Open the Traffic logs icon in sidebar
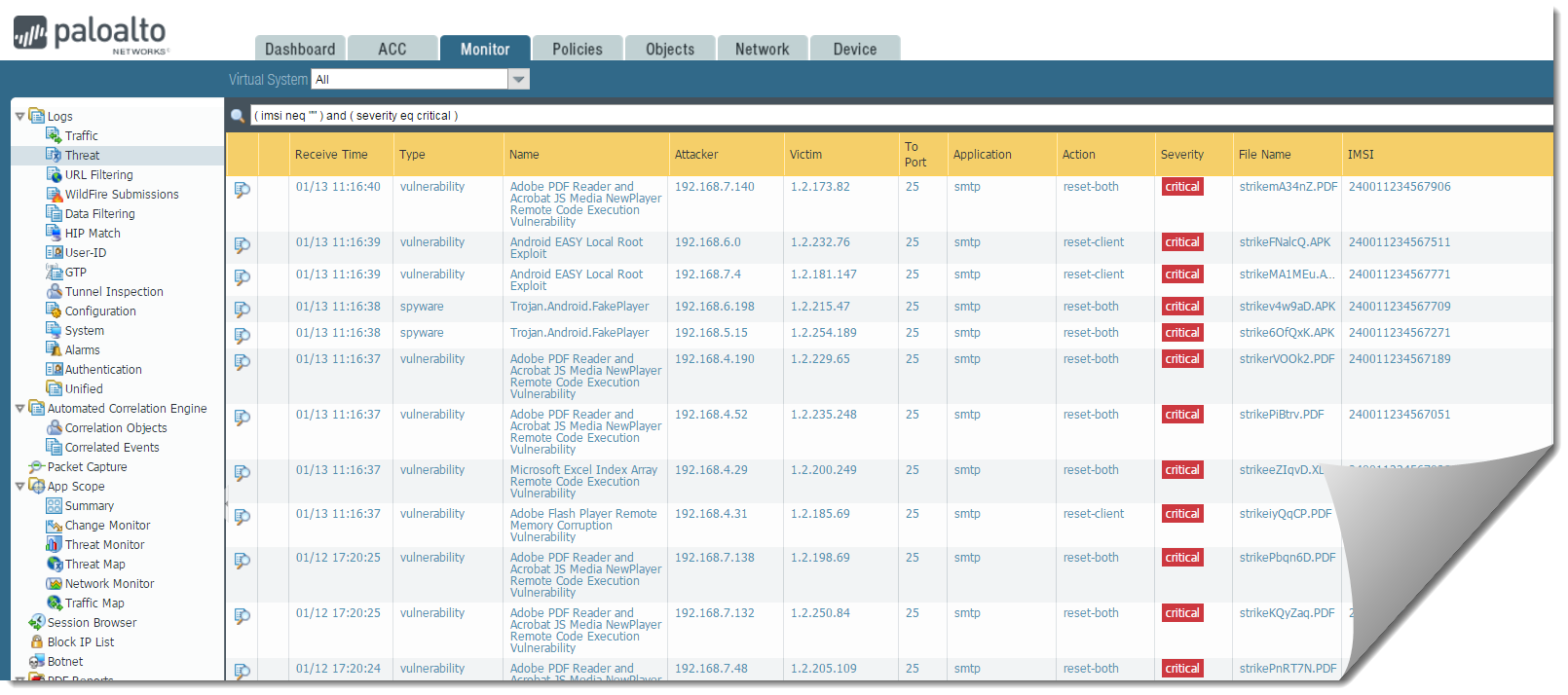The image size is (1568, 695). [55, 135]
